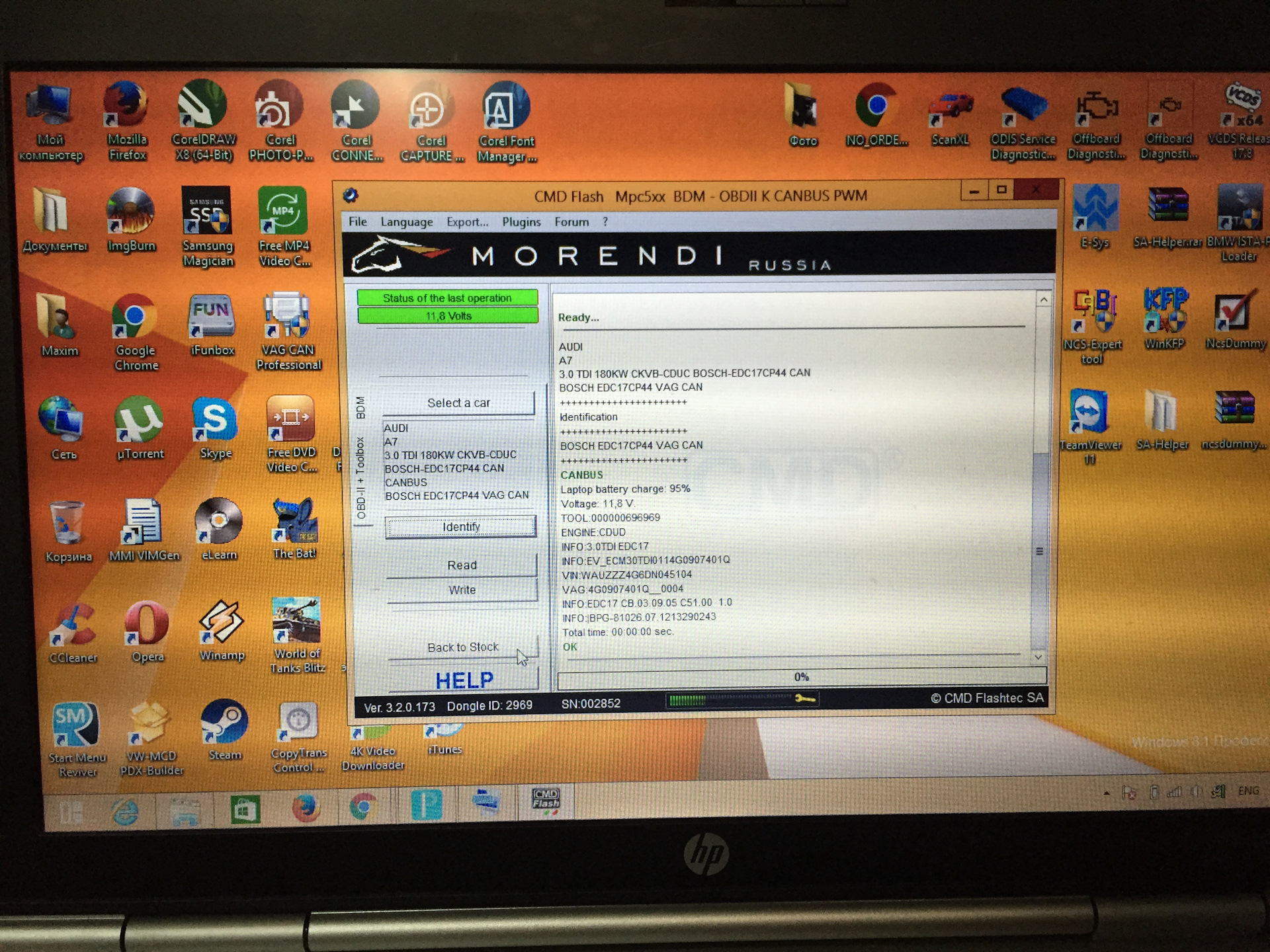The height and width of the screenshot is (952, 1270).
Task: Click the green signal indicator bar
Action: 742,699
